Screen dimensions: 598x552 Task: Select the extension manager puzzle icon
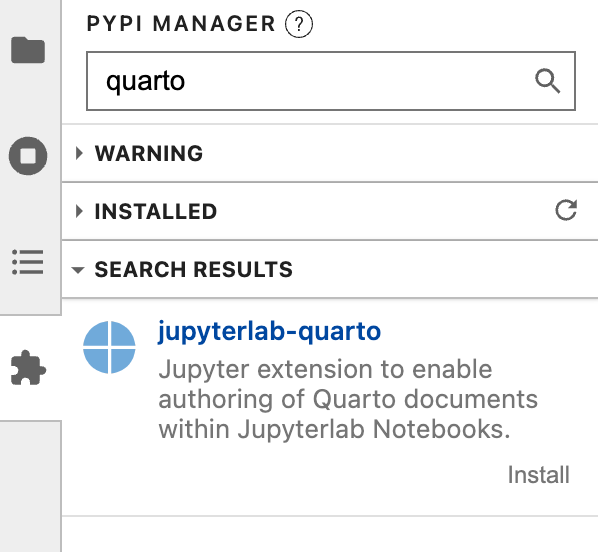pyautogui.click(x=28, y=367)
